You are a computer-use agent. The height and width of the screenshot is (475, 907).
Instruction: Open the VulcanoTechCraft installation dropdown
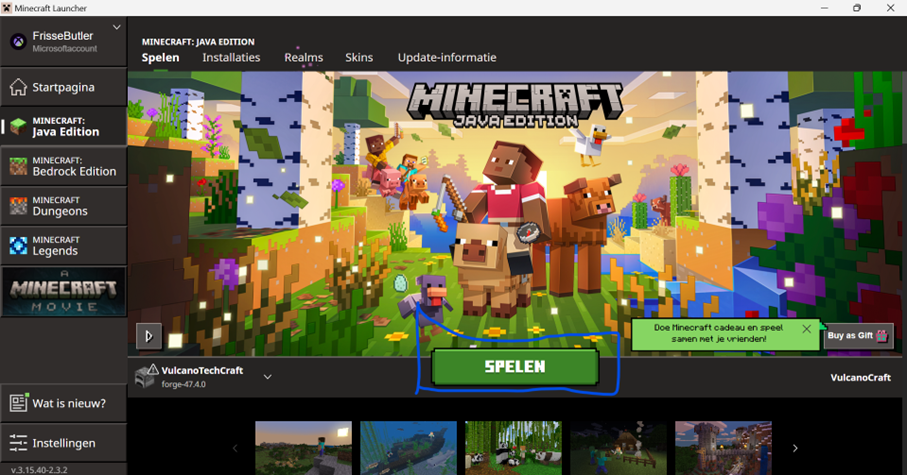point(267,377)
